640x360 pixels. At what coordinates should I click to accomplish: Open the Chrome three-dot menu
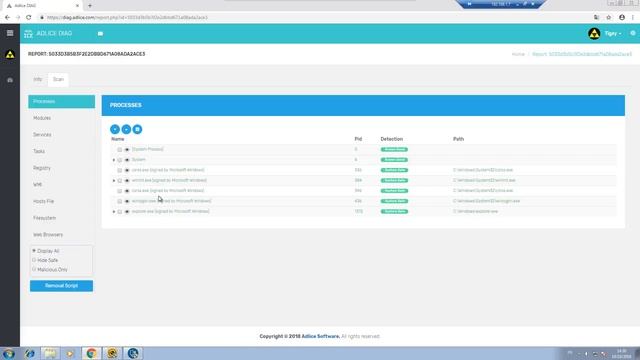point(633,18)
